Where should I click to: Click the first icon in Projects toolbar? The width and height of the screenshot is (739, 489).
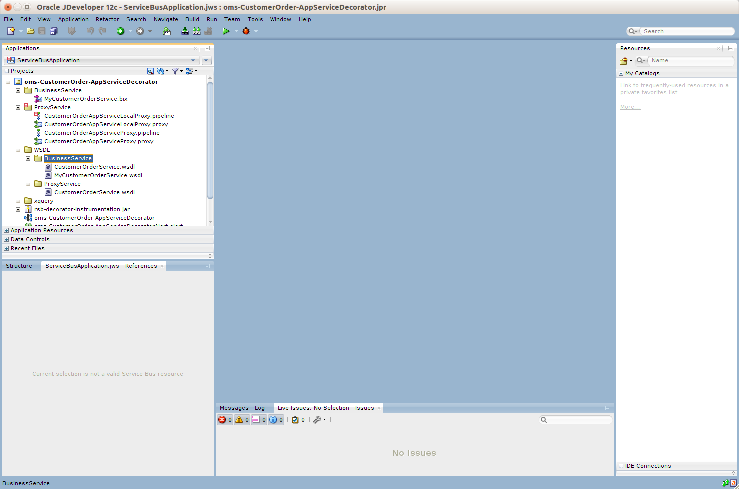(150, 71)
